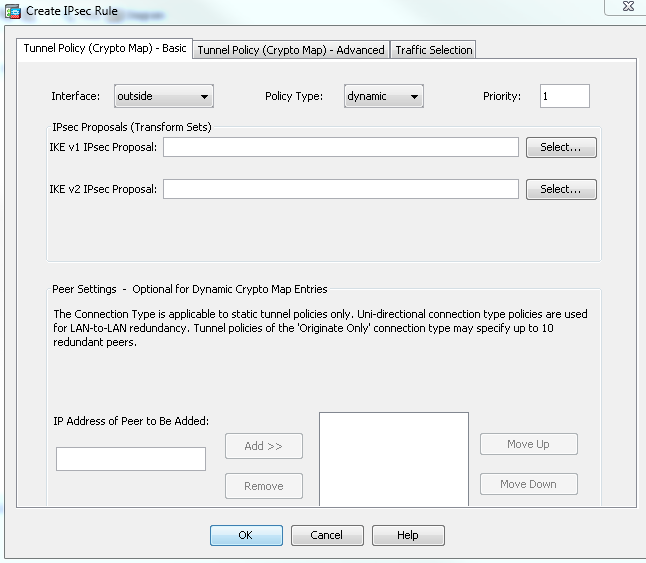Click the IKE v2 IPsec Proposal field

(341, 189)
